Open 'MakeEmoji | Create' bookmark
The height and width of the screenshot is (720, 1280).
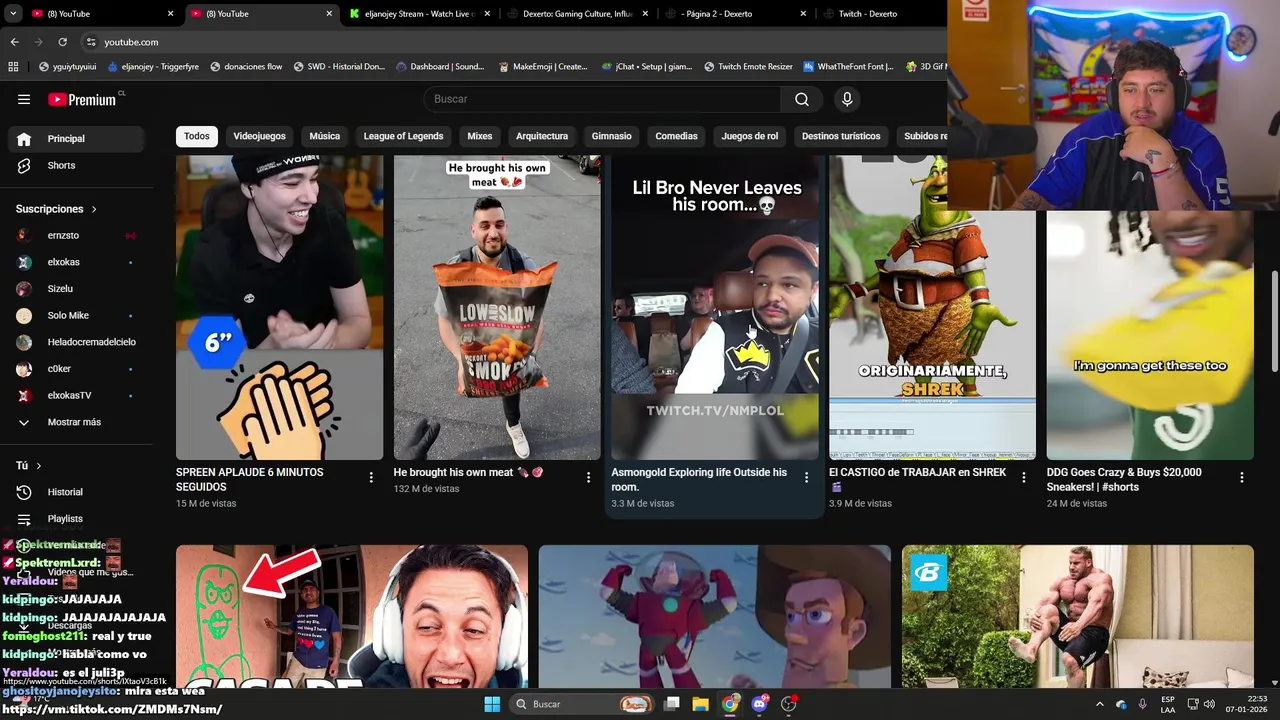click(x=542, y=67)
